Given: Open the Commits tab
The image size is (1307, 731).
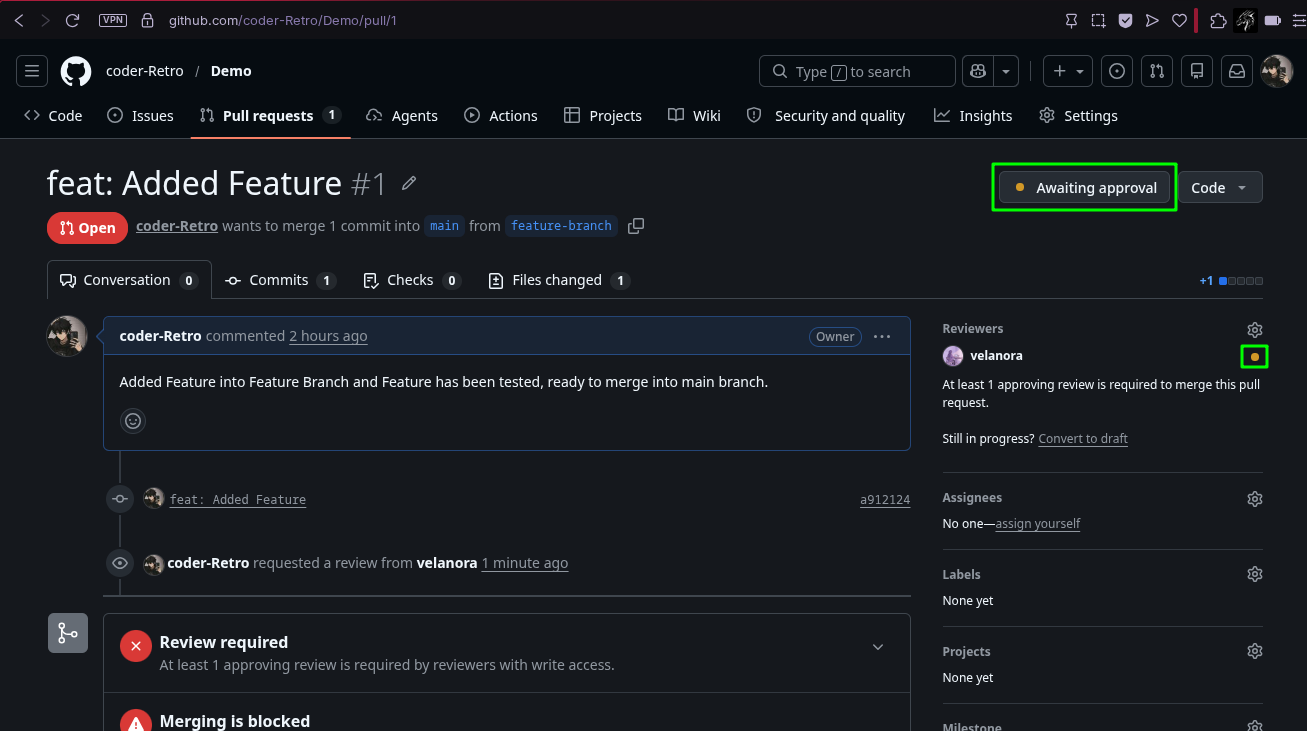Looking at the screenshot, I should pyautogui.click(x=280, y=280).
